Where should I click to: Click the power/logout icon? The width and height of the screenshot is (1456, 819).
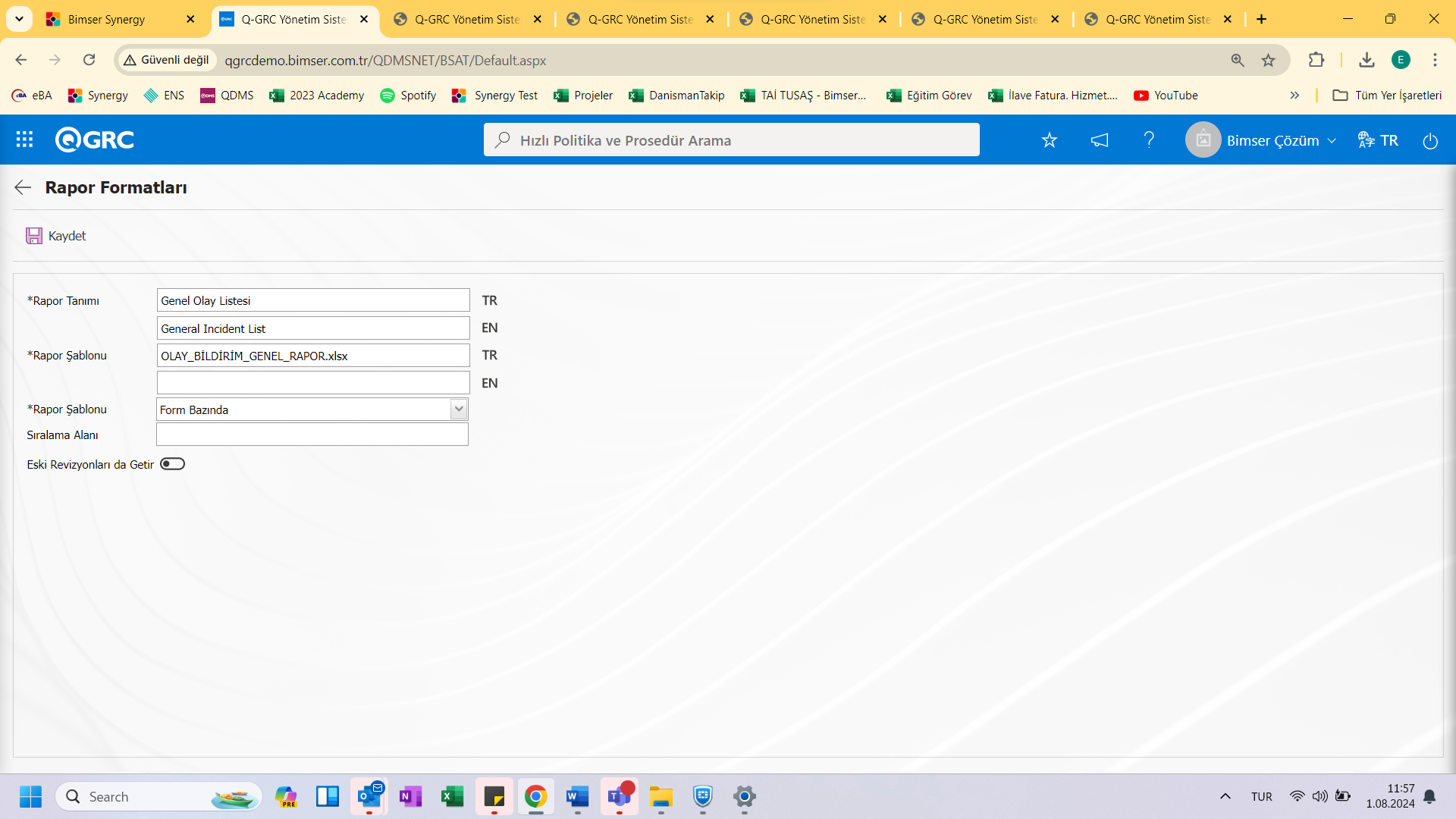[x=1430, y=140]
